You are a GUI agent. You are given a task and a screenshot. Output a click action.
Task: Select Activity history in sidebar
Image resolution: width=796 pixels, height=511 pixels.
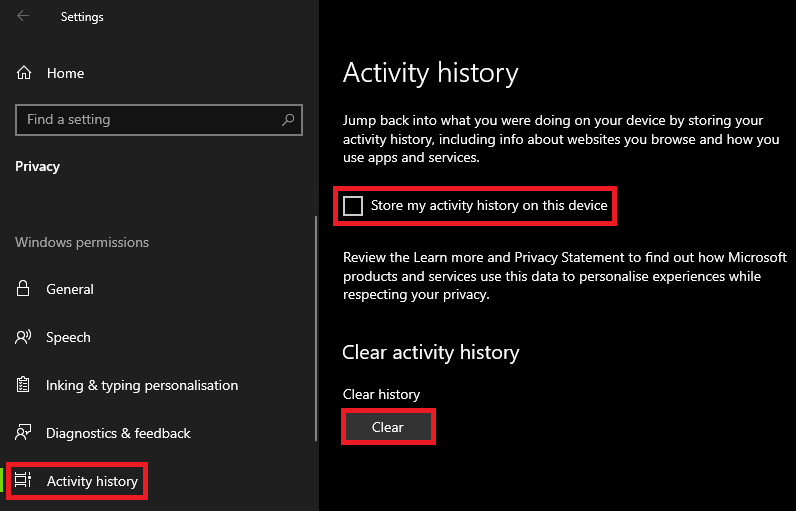(92, 481)
